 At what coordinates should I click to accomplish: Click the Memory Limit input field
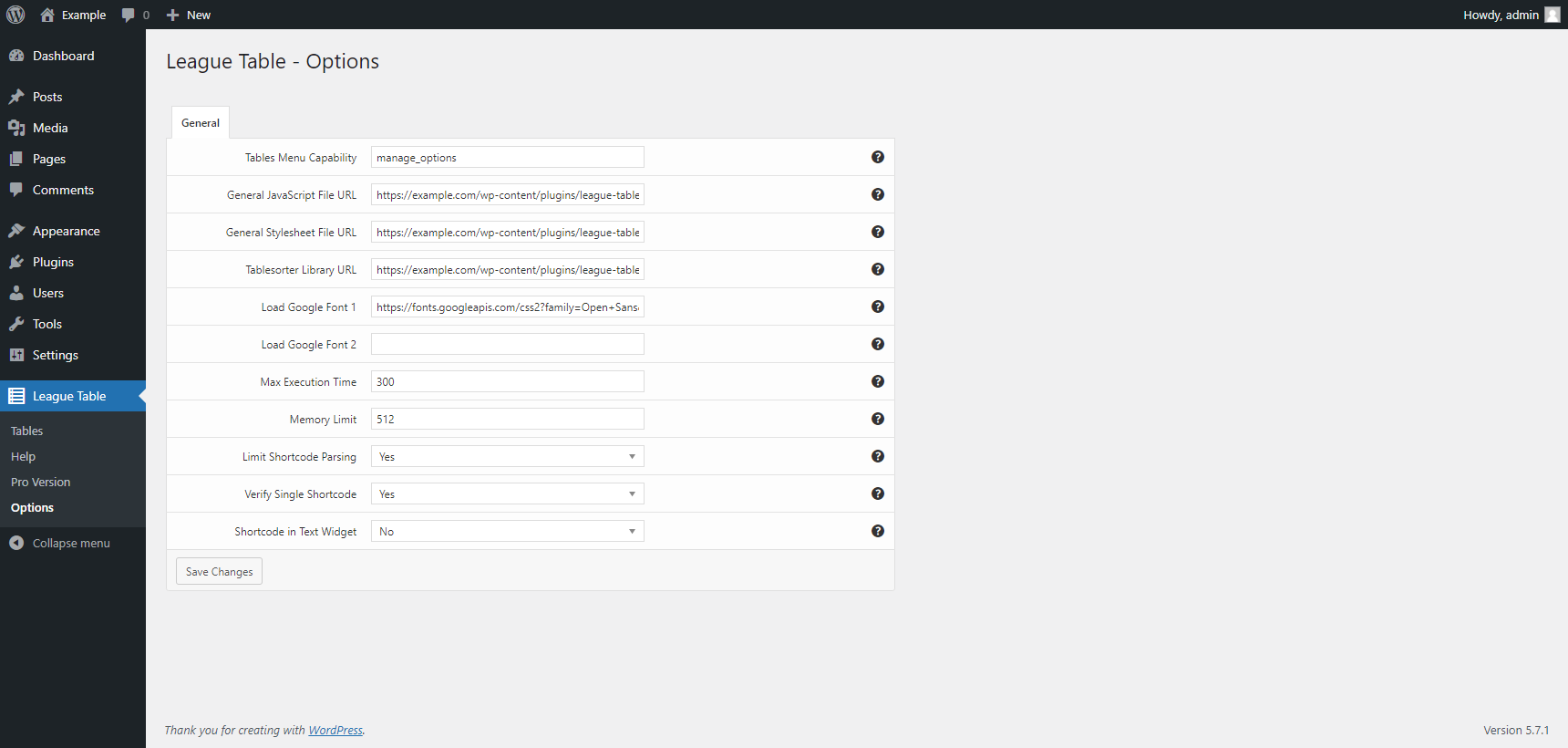(x=507, y=419)
